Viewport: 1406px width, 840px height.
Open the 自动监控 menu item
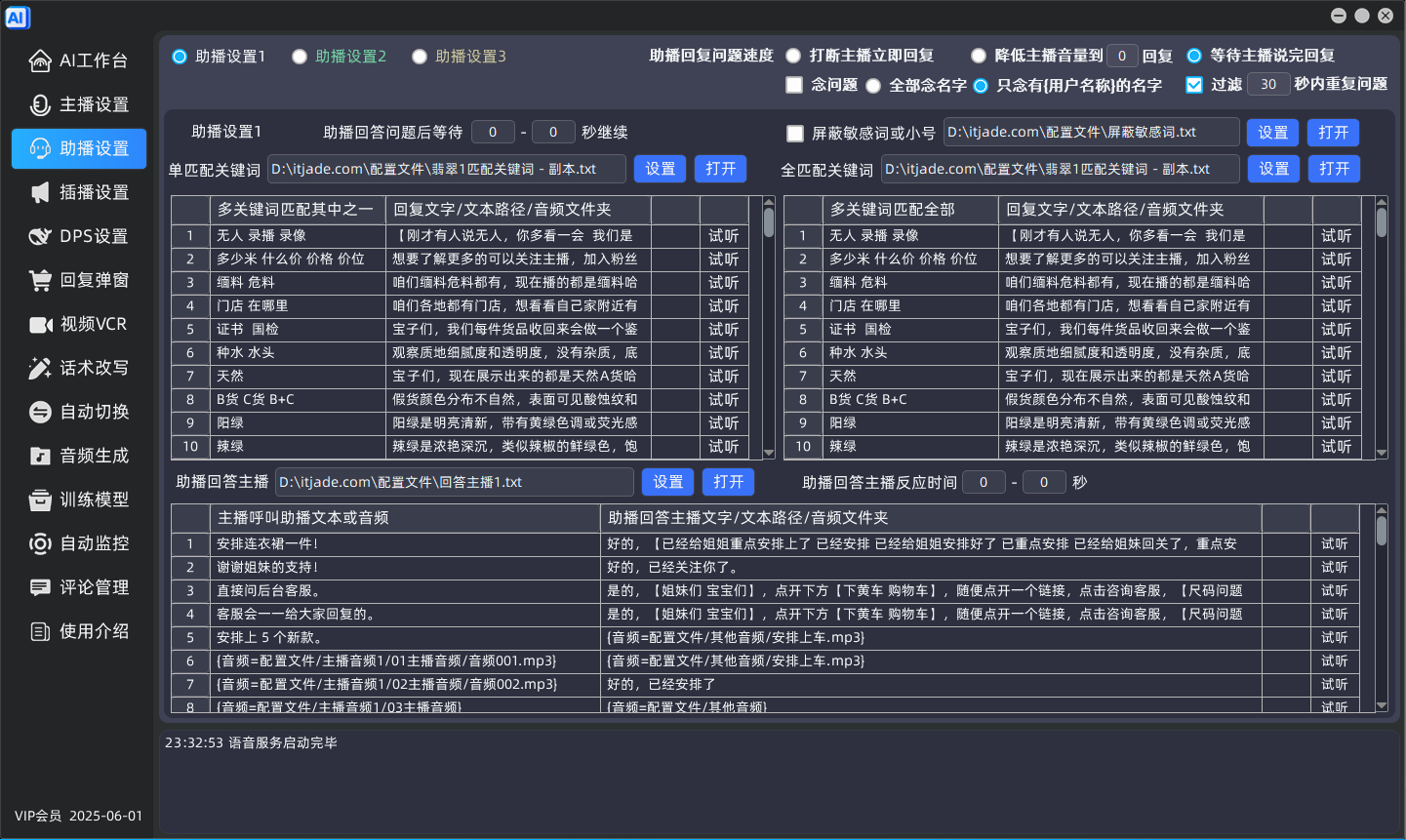79,543
